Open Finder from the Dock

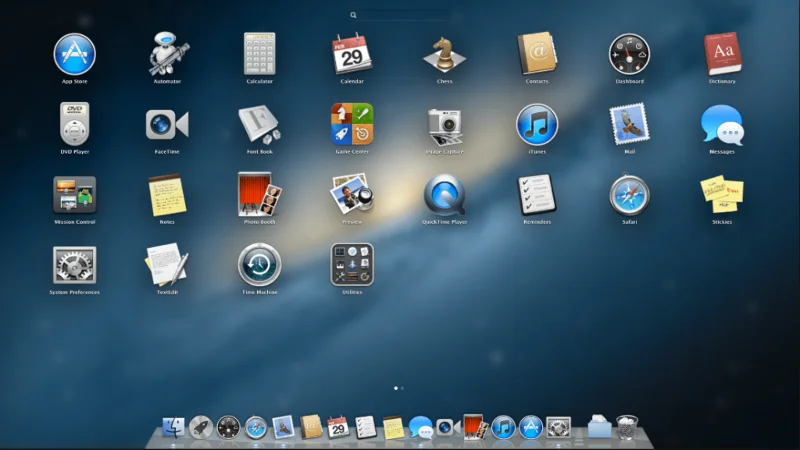173,427
